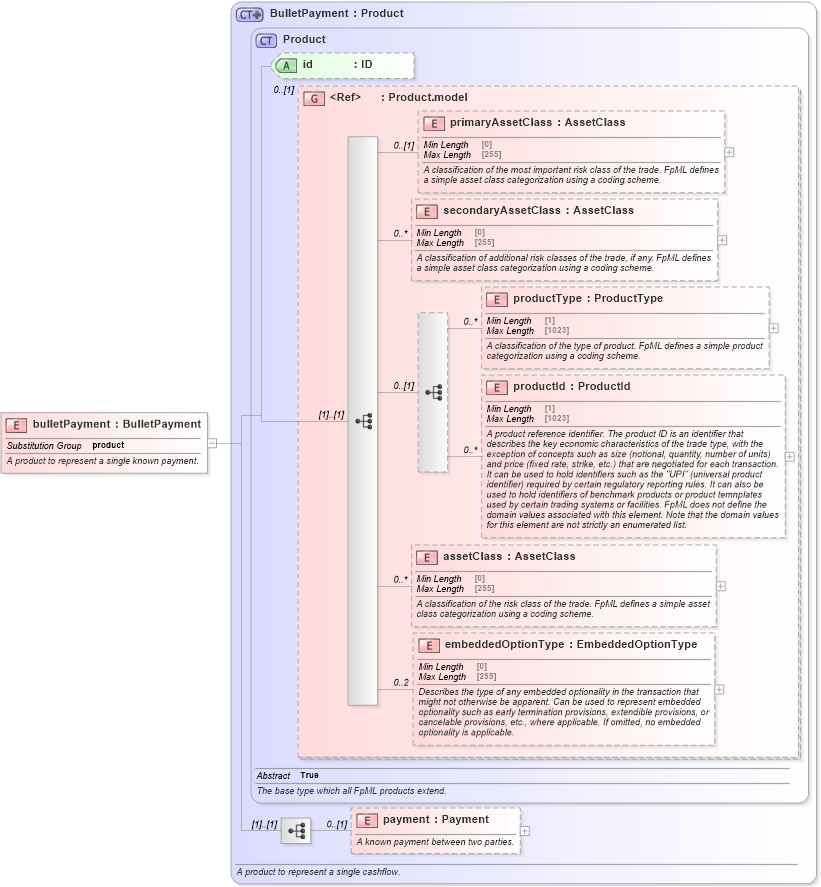This screenshot has width=821, height=887.
Task: Collapse the bulletPayment connector box
Action: pyautogui.click(x=212, y=443)
